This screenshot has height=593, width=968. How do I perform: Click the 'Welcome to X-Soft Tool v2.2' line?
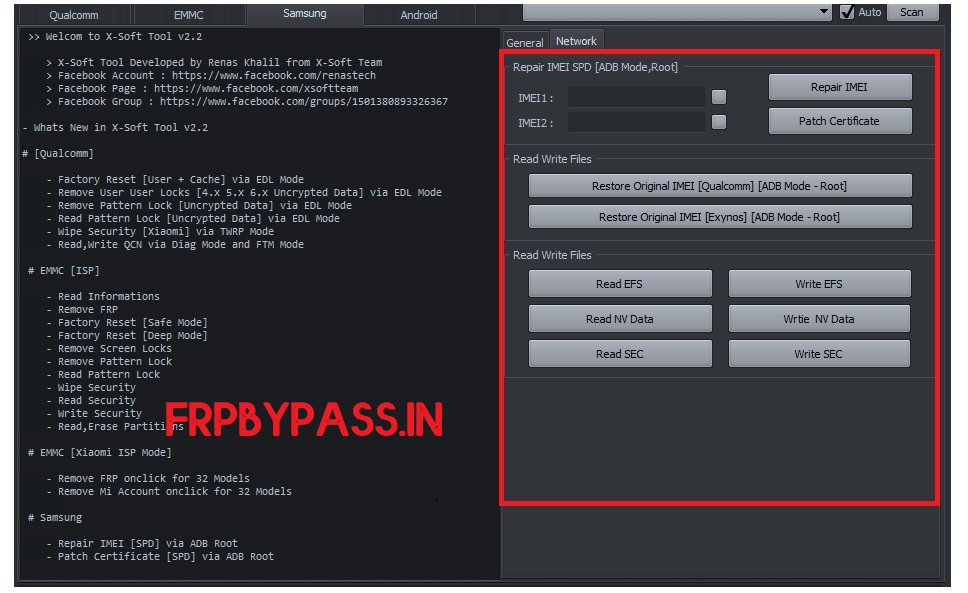[x=115, y=36]
